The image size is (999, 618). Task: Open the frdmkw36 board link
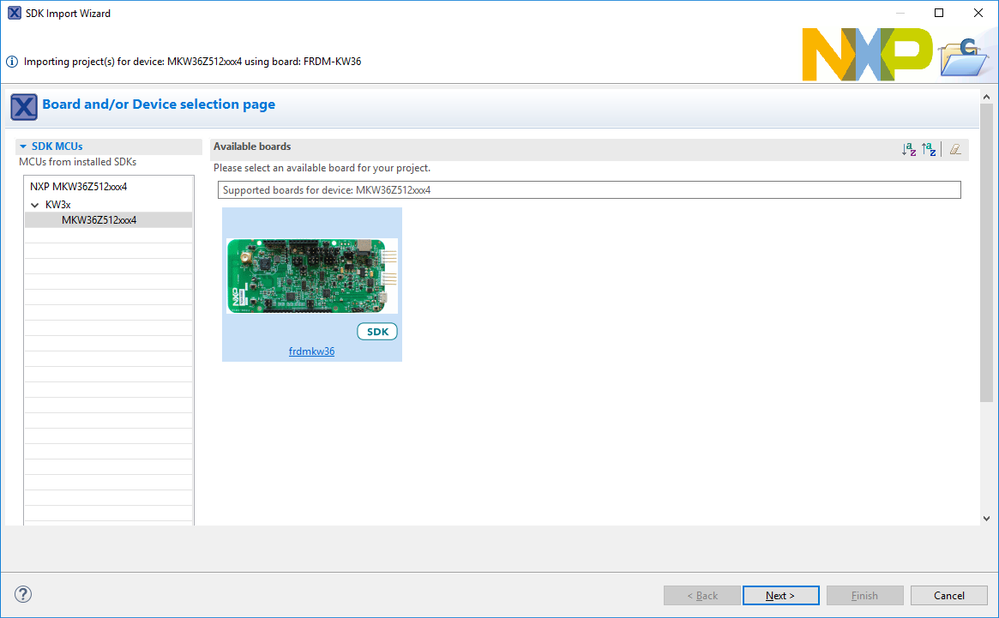coord(312,351)
